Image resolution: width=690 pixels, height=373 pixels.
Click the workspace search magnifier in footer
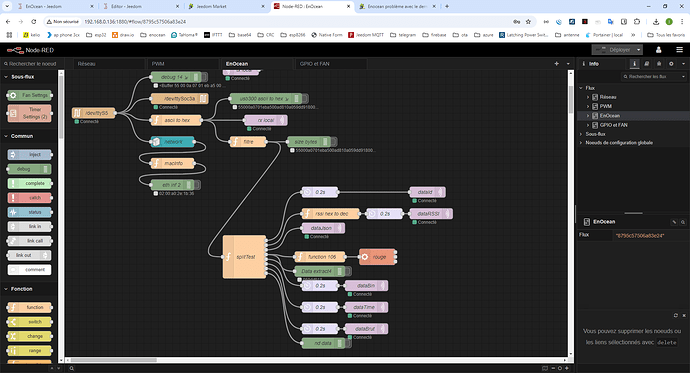point(71,368)
